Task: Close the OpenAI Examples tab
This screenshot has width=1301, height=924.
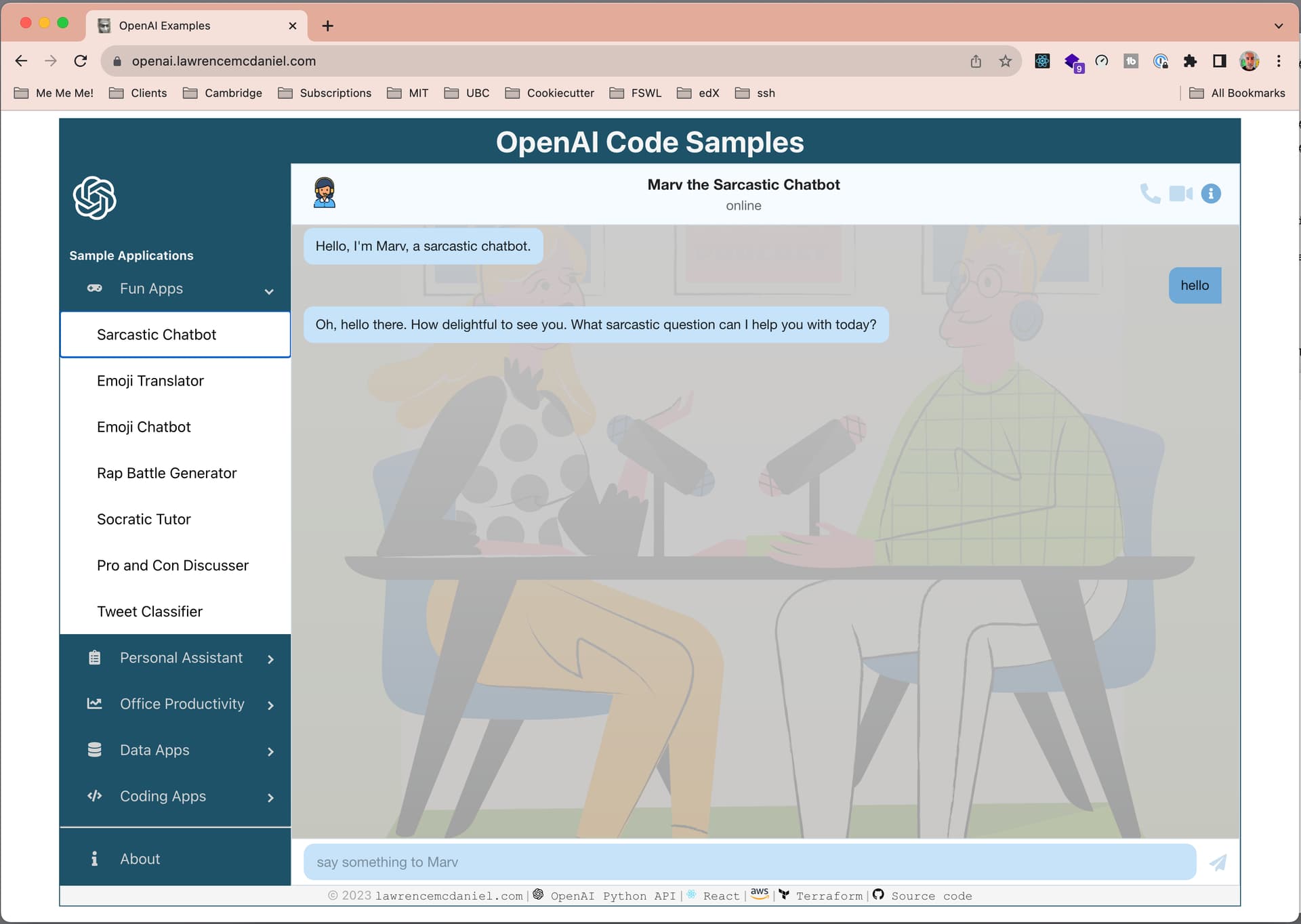Action: coord(293,26)
